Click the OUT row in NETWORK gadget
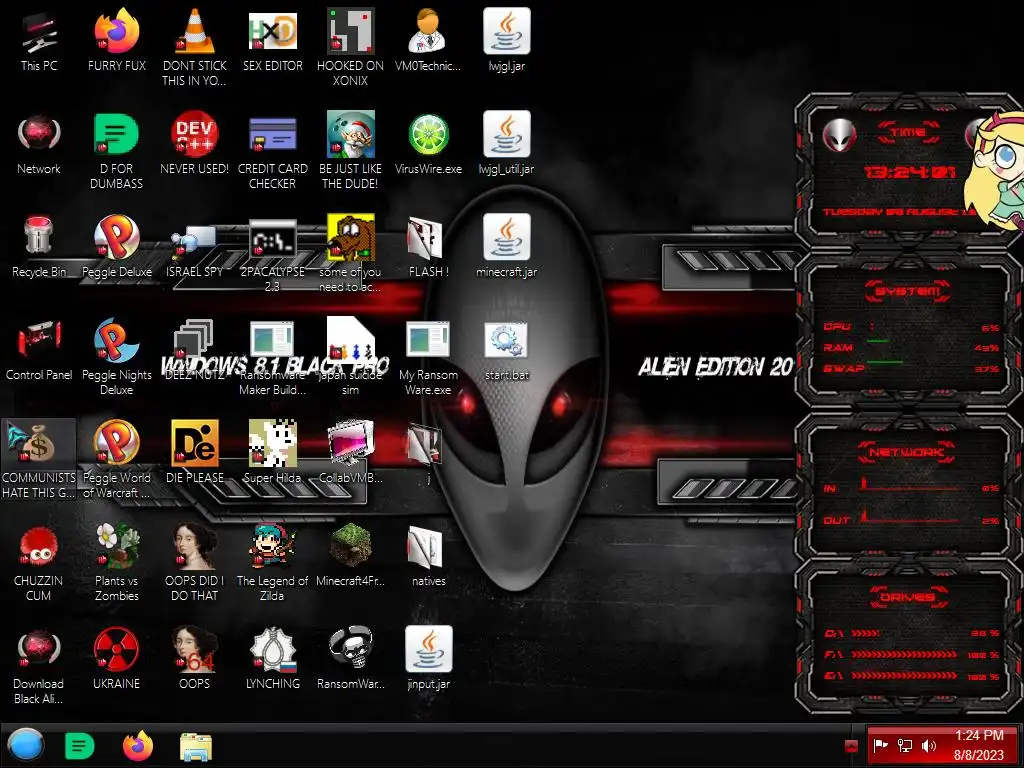1024x768 pixels. (910, 519)
